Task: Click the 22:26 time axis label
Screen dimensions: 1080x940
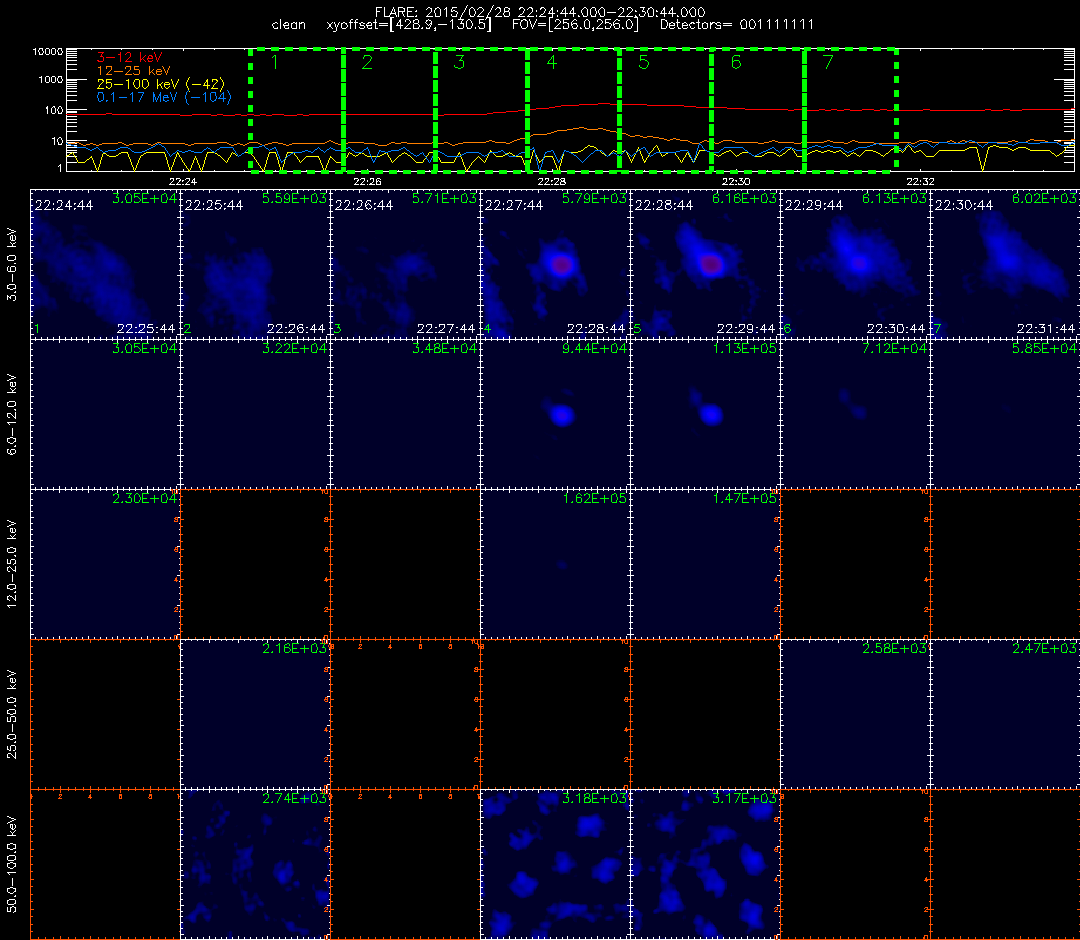Action: [x=367, y=181]
